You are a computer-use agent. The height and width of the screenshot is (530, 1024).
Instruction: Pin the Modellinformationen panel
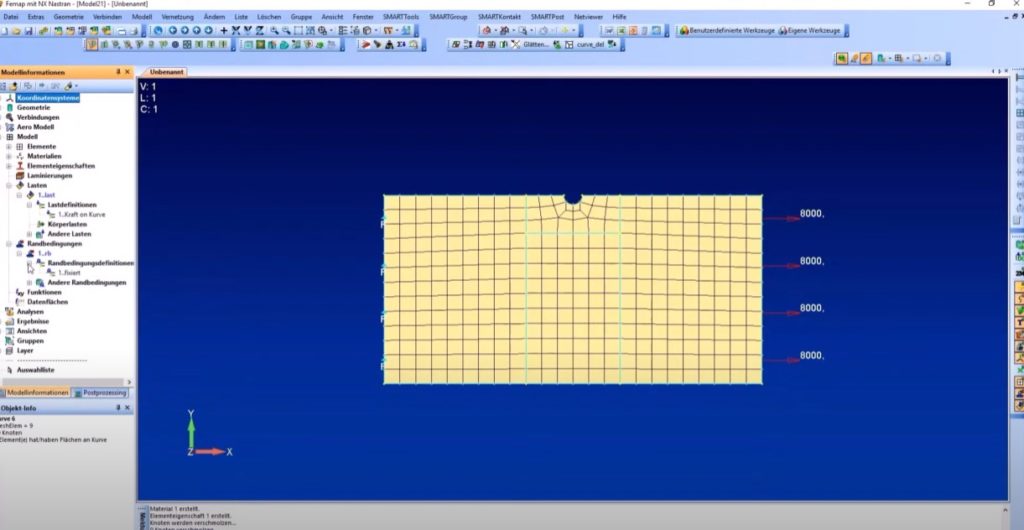118,72
